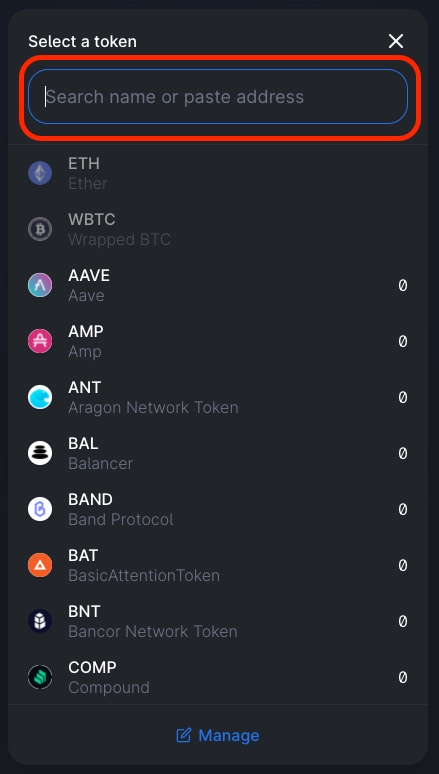439x774 pixels.
Task: Open the Manage token lists link
Action: tap(218, 735)
